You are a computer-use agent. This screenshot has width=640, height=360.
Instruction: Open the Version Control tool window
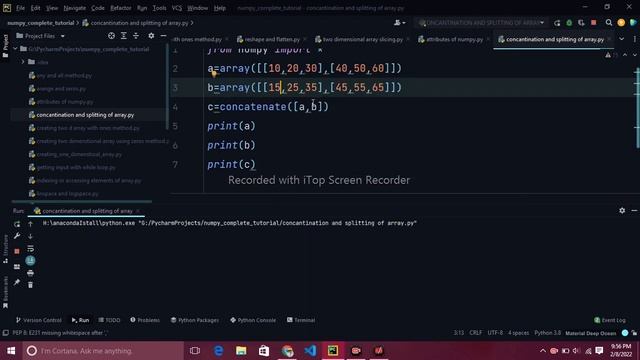point(38,320)
